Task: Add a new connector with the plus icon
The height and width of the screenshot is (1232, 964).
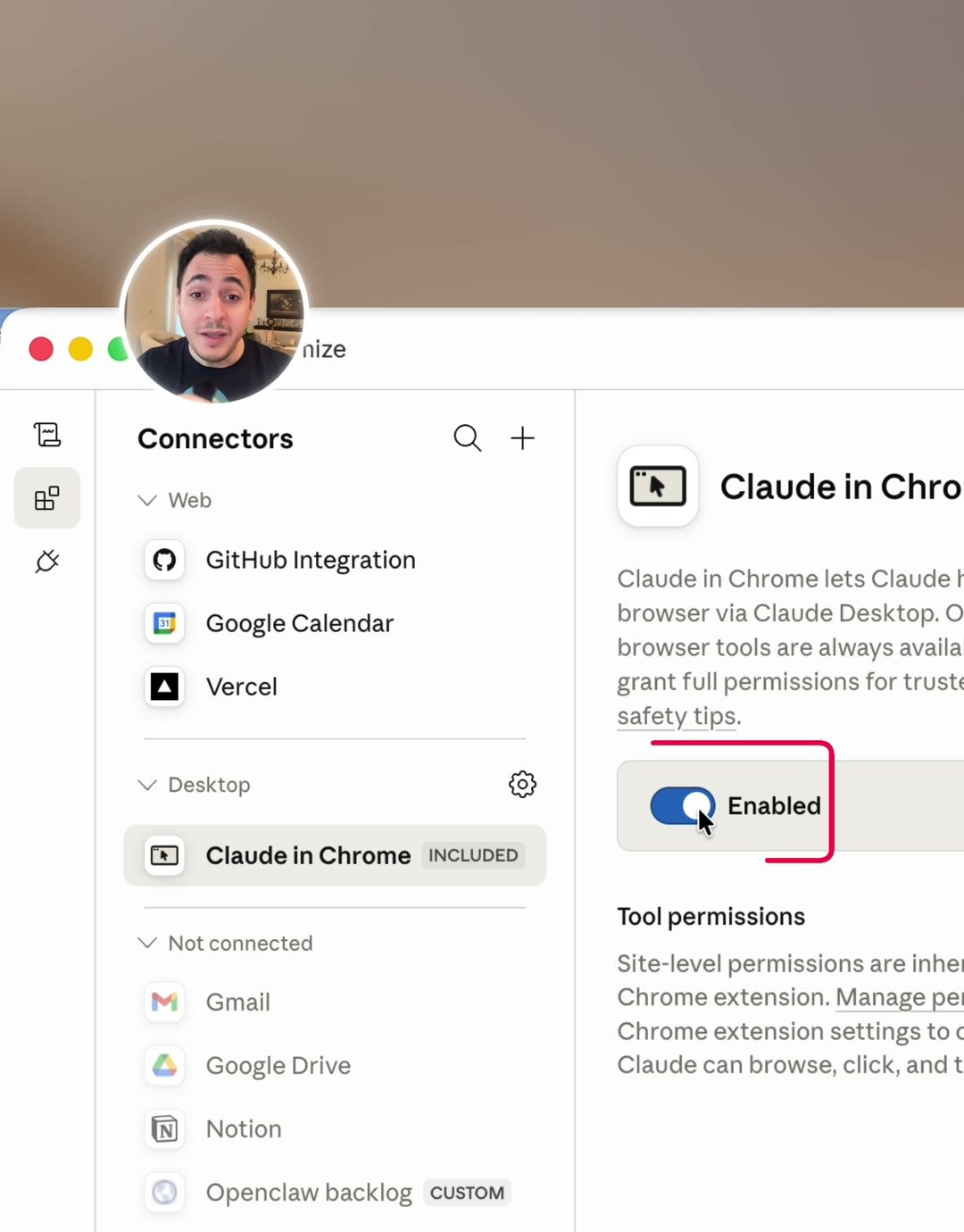Action: (x=522, y=438)
